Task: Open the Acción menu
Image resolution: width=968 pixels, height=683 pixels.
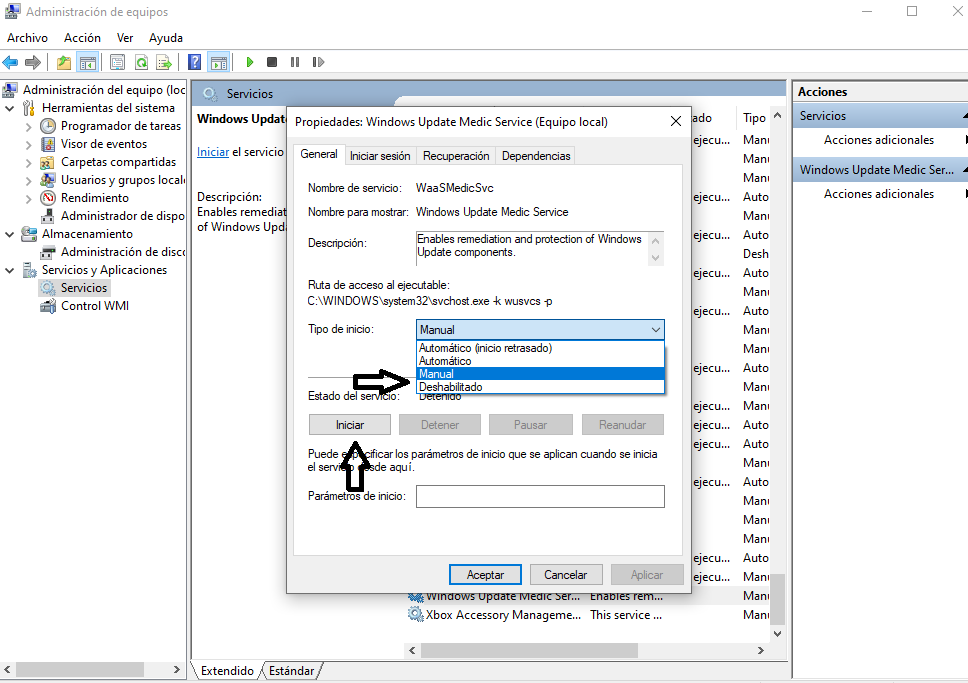Action: pyautogui.click(x=82, y=38)
